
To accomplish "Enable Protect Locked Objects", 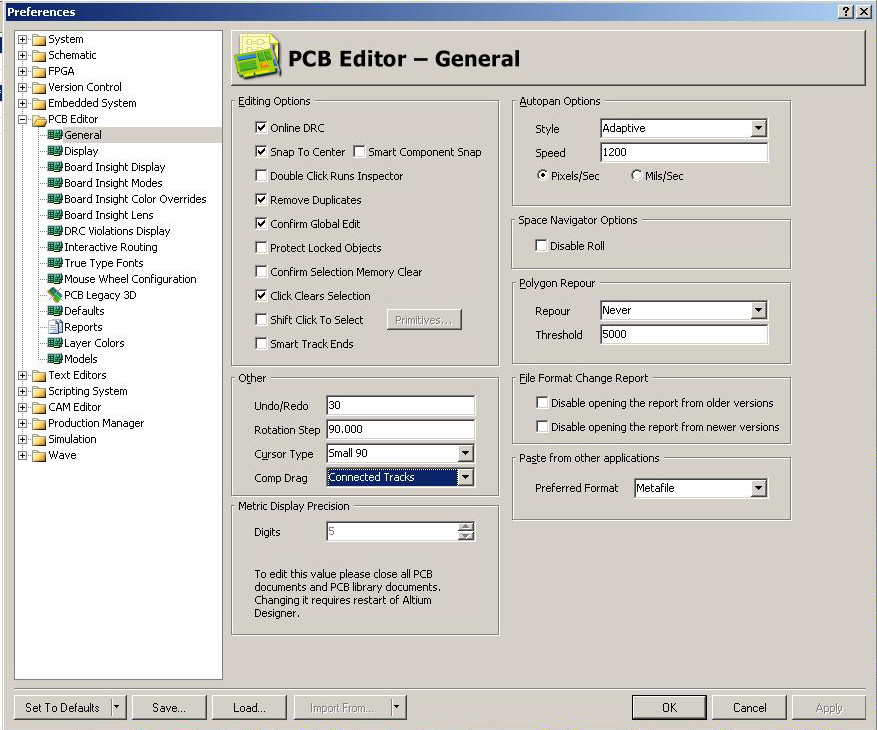I will [261, 247].
